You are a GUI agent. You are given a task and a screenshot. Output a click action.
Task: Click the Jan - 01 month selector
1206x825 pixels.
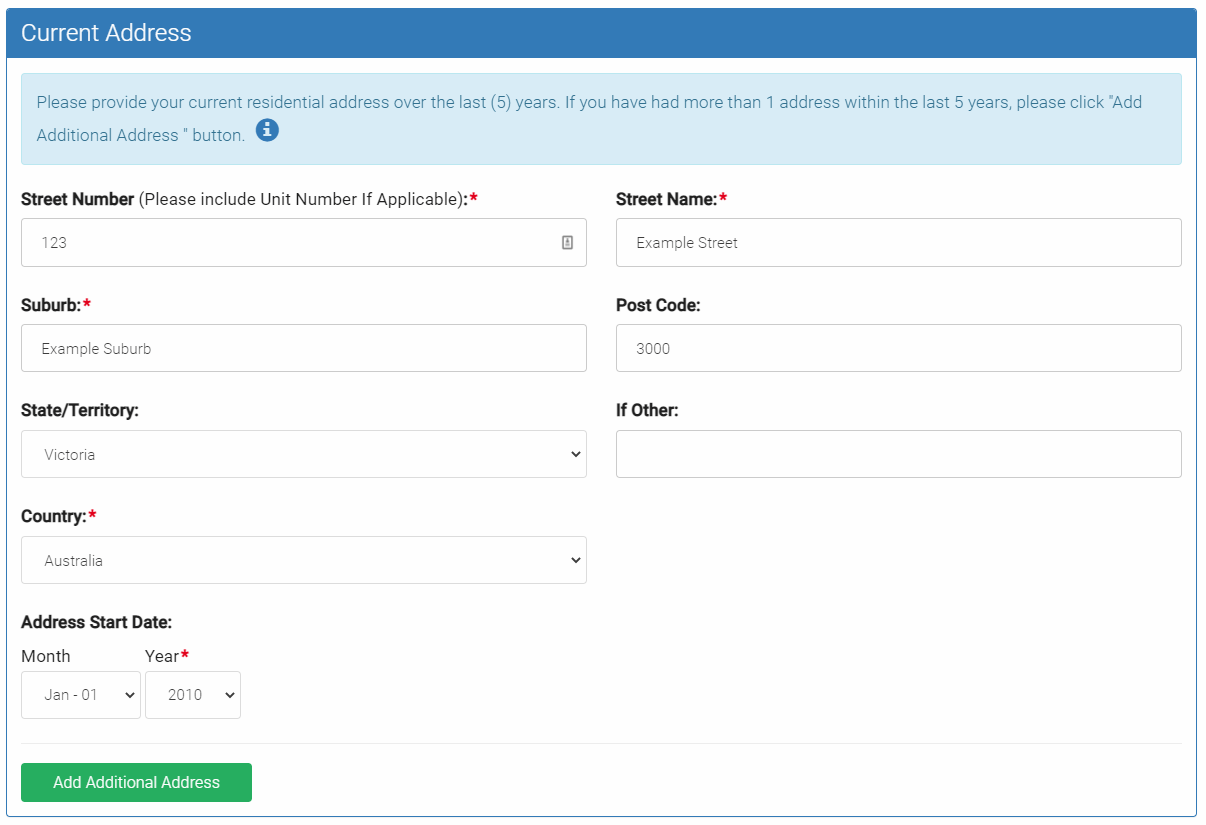tap(80, 694)
